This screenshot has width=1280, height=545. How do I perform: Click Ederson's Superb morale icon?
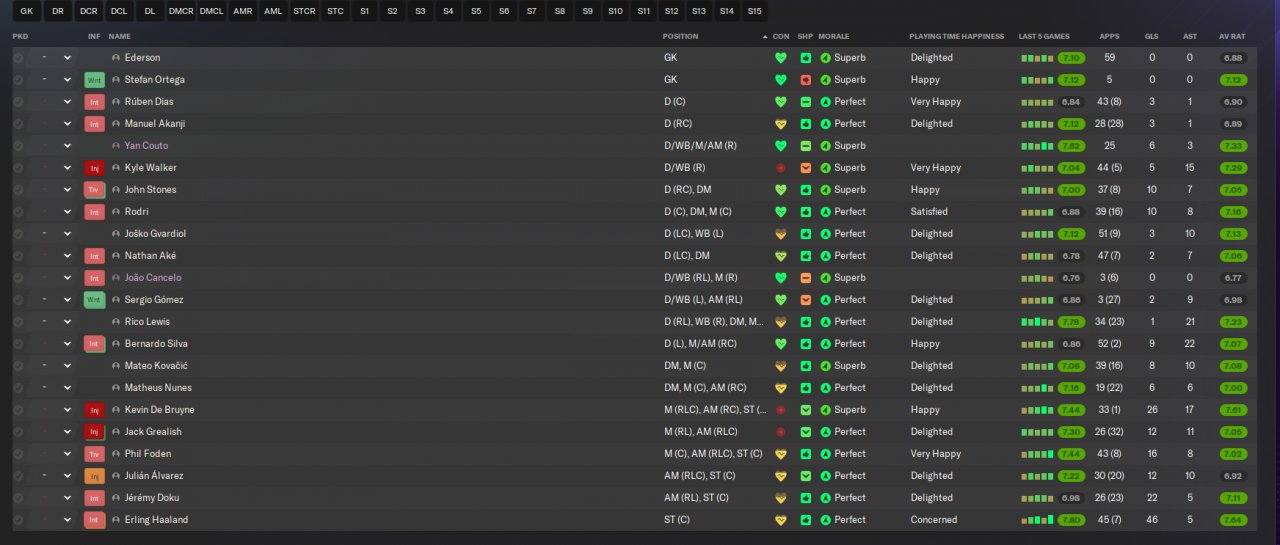point(826,58)
